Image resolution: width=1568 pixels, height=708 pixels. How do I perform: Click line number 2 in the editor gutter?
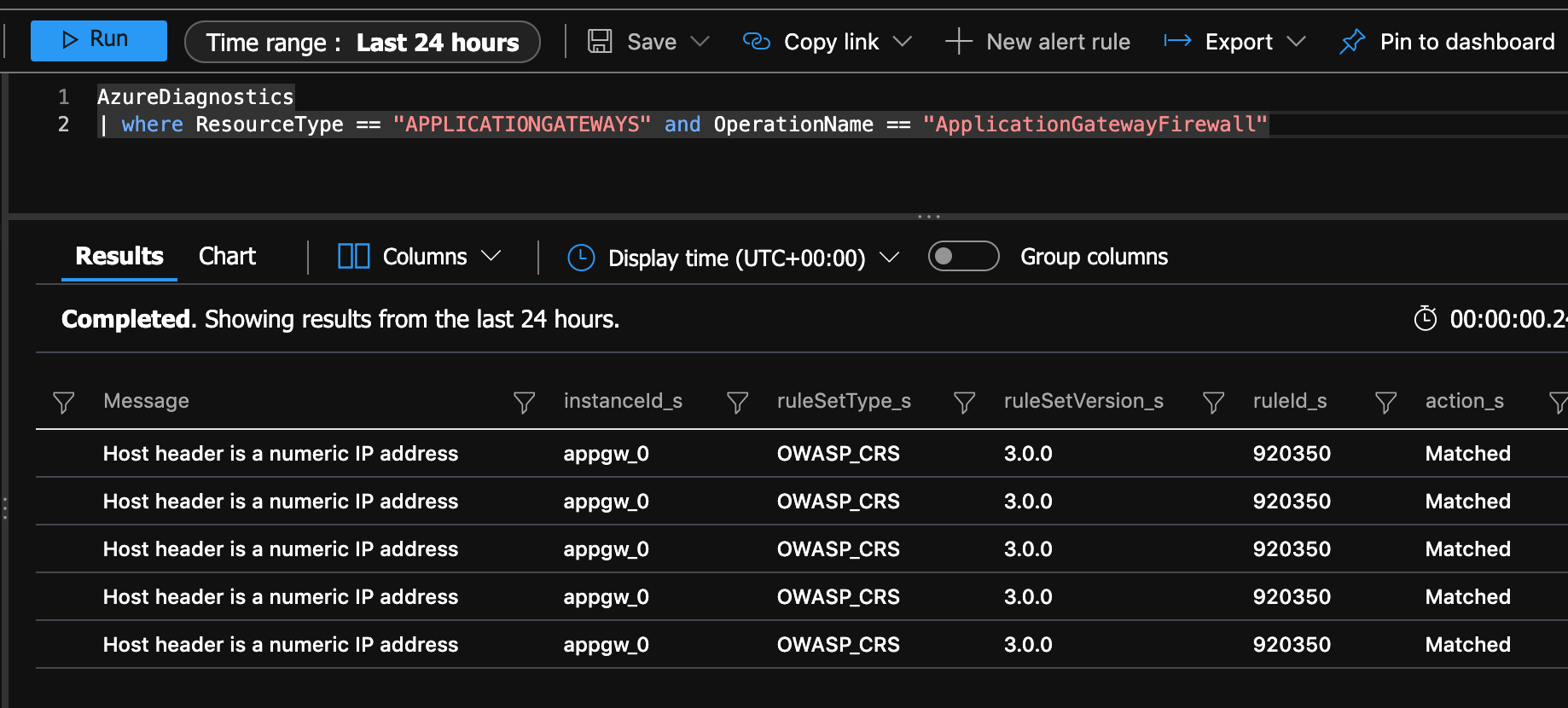[x=64, y=125]
